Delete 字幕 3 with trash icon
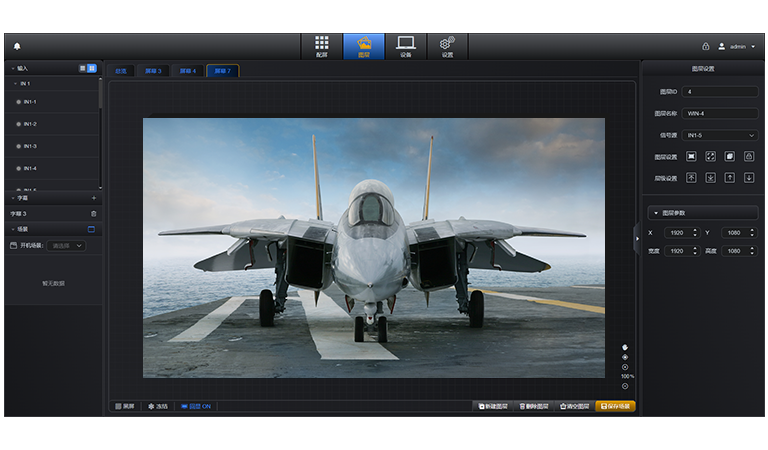 pyautogui.click(x=94, y=213)
